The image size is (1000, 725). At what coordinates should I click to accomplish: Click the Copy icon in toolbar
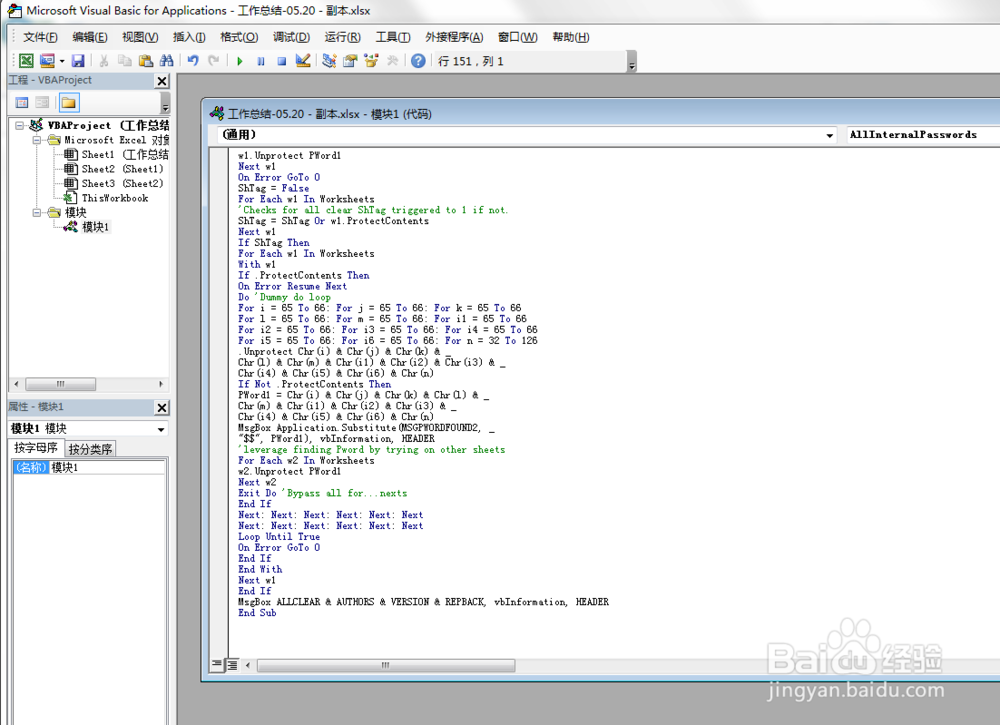(124, 61)
